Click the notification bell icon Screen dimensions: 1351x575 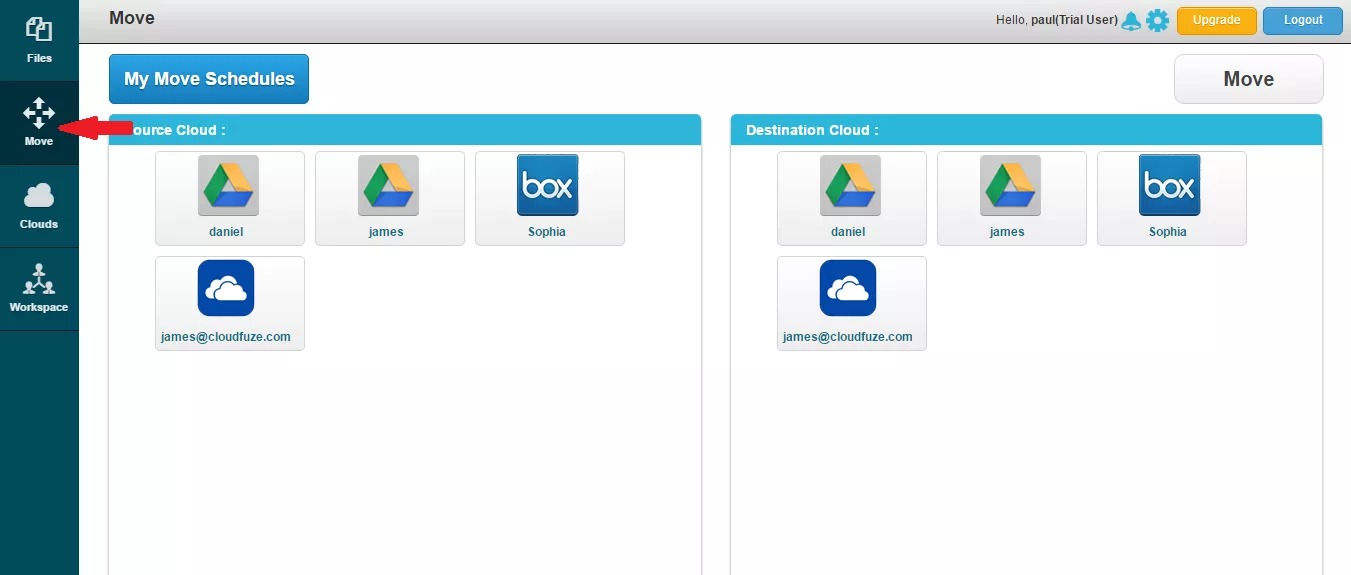[1131, 20]
